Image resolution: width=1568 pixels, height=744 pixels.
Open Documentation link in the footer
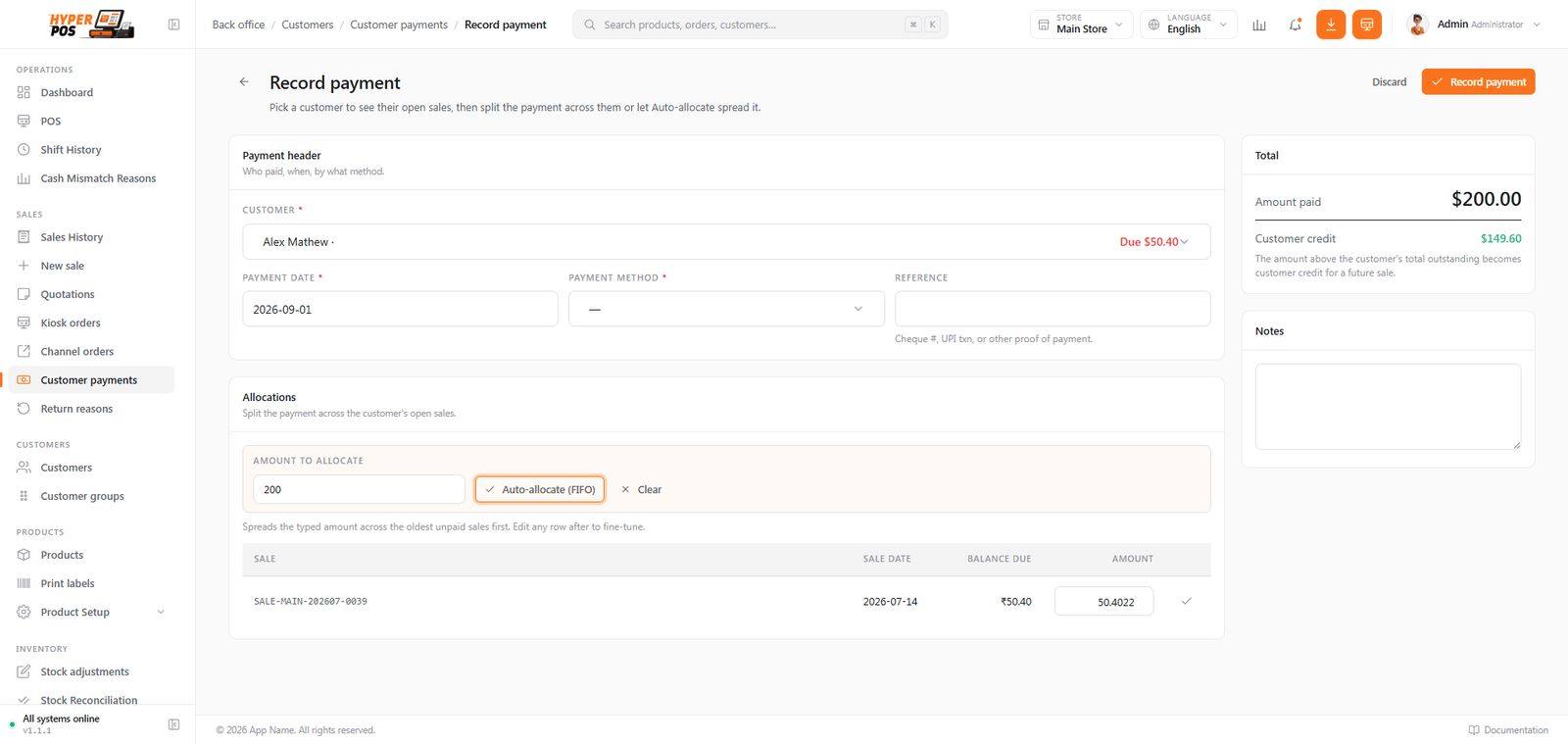(1508, 730)
